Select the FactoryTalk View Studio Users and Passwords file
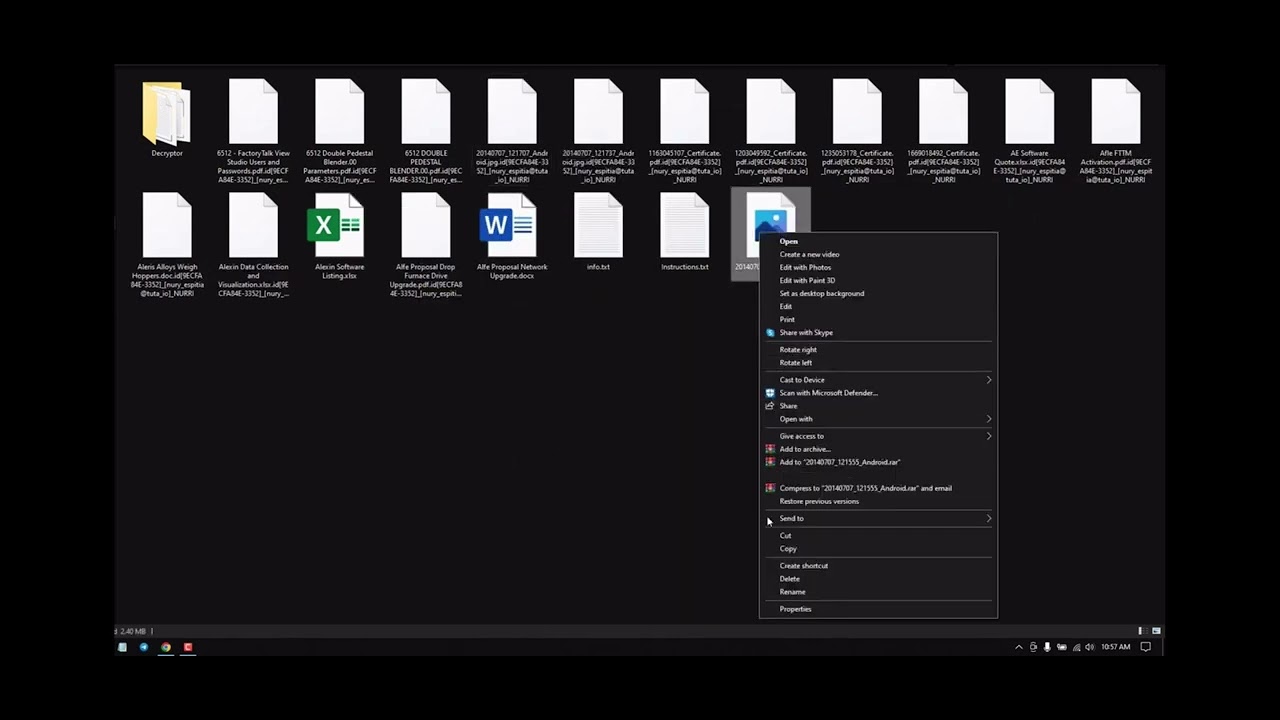The width and height of the screenshot is (1280, 720). [x=253, y=131]
